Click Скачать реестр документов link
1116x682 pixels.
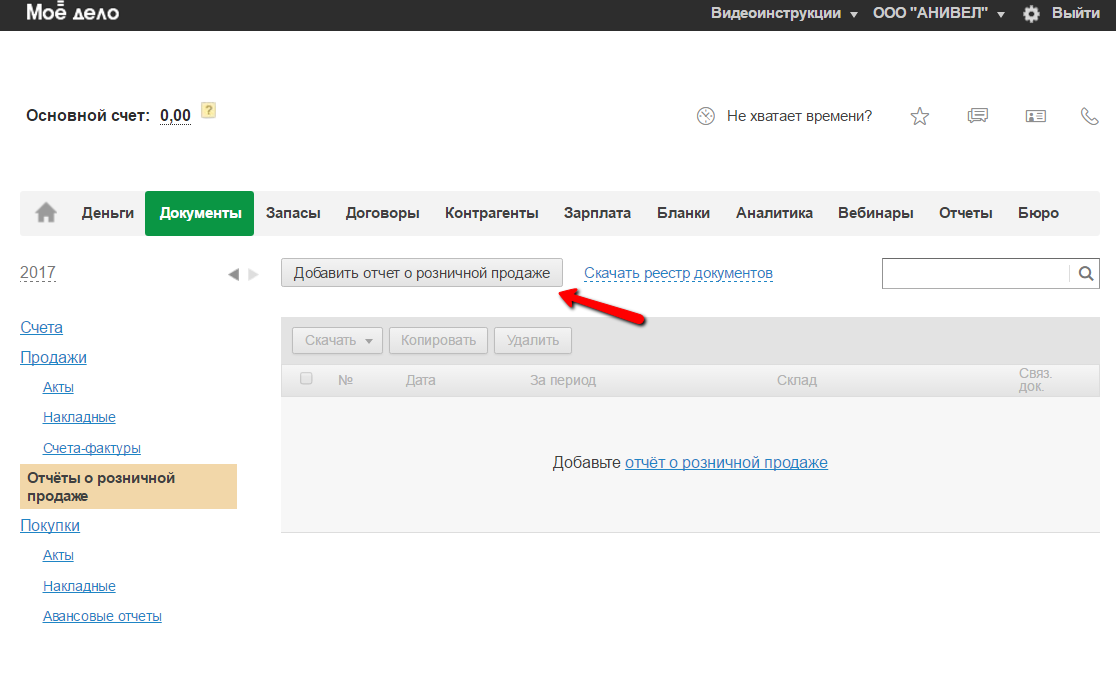[x=678, y=273]
